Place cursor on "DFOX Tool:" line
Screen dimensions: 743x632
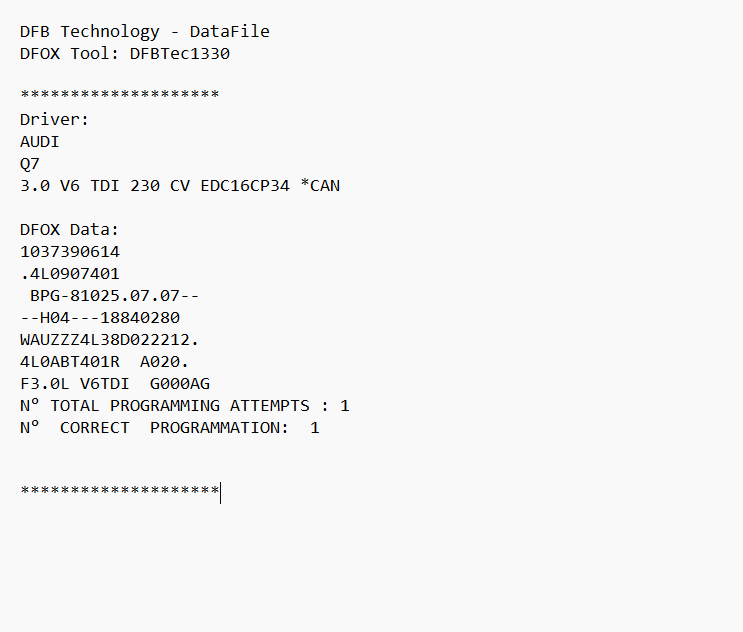[x=68, y=54]
